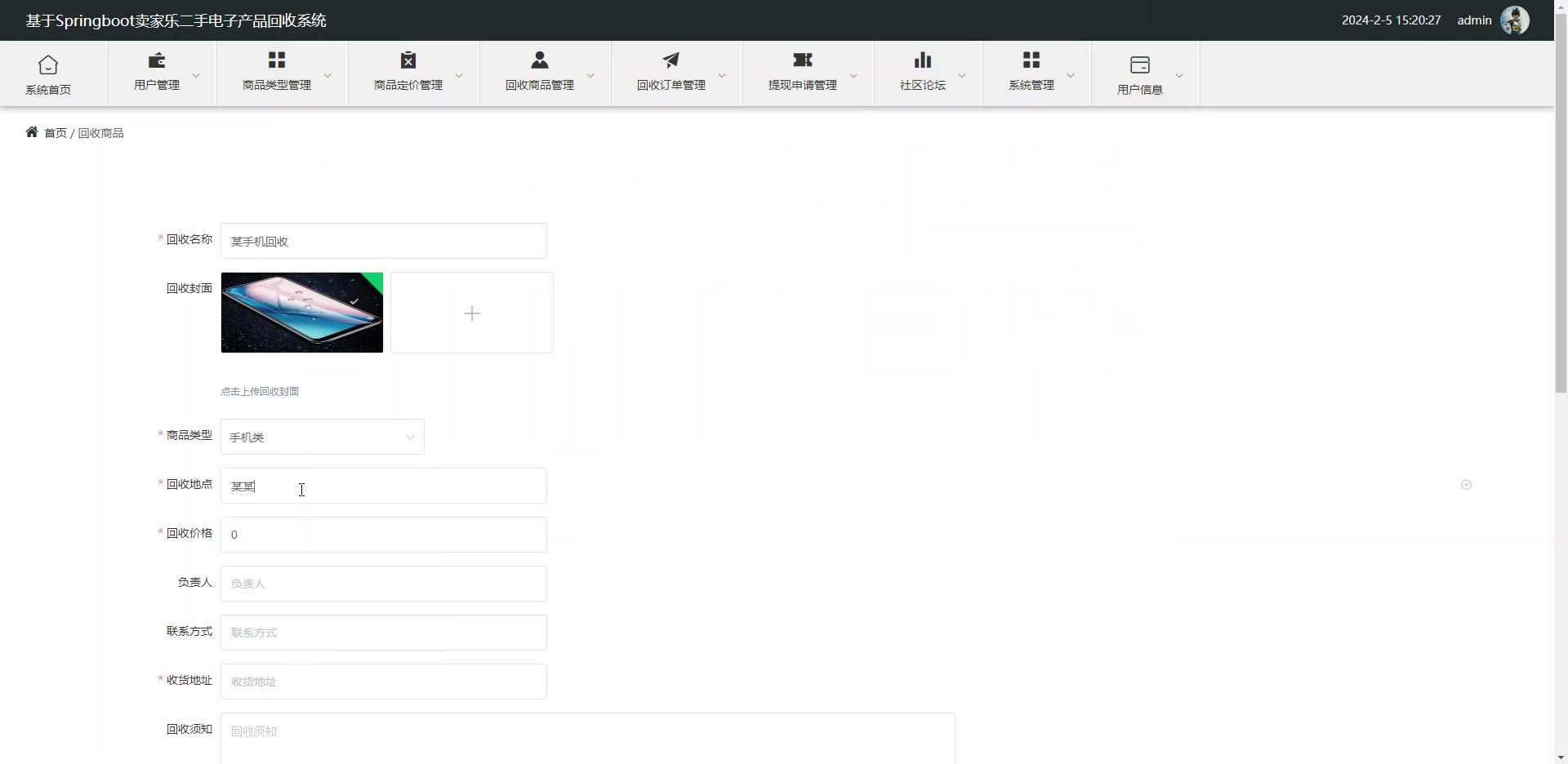Viewport: 1568px width, 764px height.
Task: Click the 回收商品管理 person icon
Action: tap(540, 60)
